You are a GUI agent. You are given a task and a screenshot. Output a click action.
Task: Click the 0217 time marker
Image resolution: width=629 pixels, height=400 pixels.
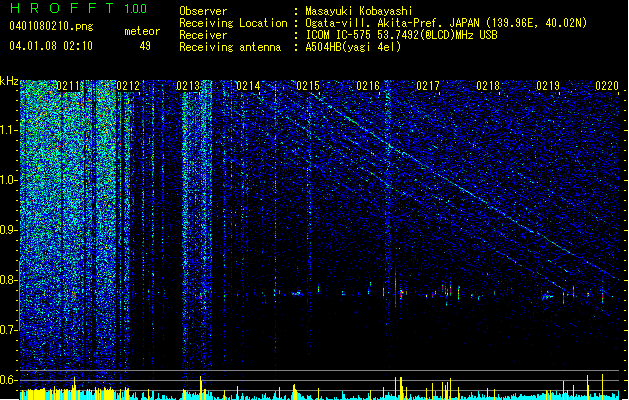coord(428,86)
